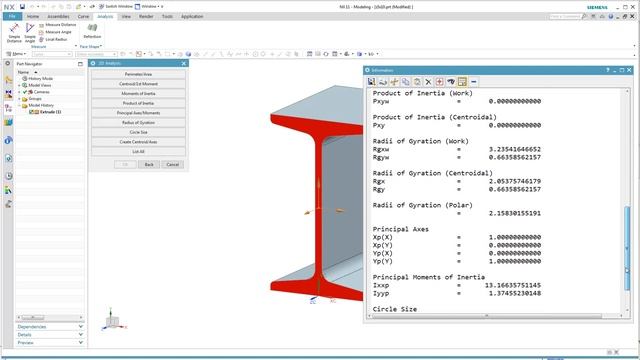Expand the Cameras tree node
Viewport: 640px width, 360px height.
(x=19, y=92)
